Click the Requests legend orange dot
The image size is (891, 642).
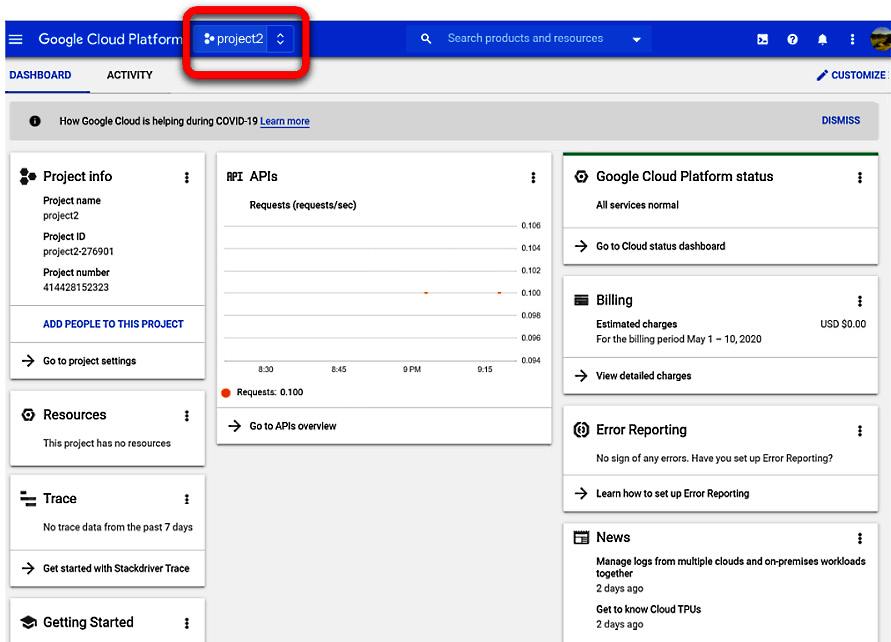click(226, 393)
